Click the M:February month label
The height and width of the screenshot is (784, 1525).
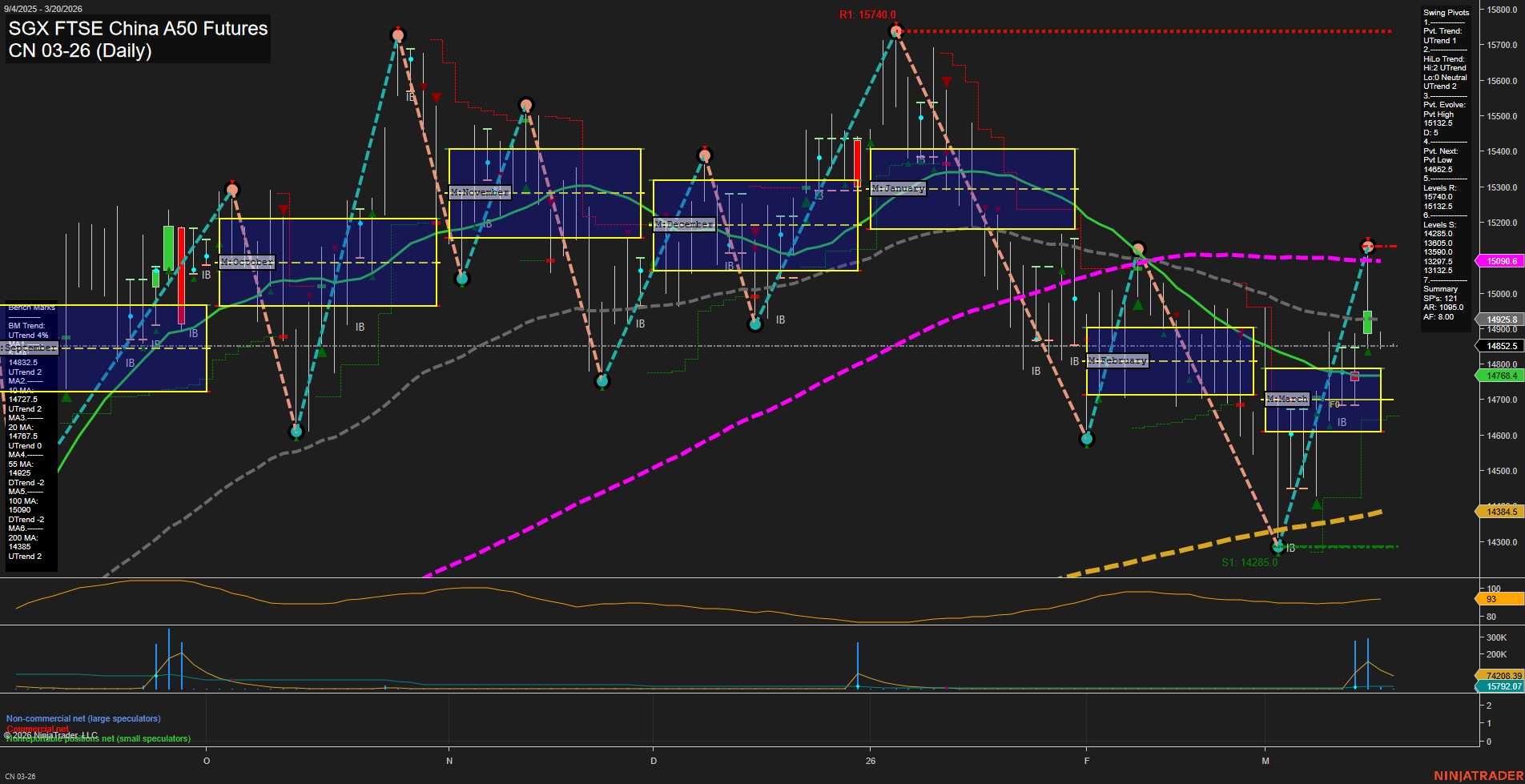(x=1117, y=360)
